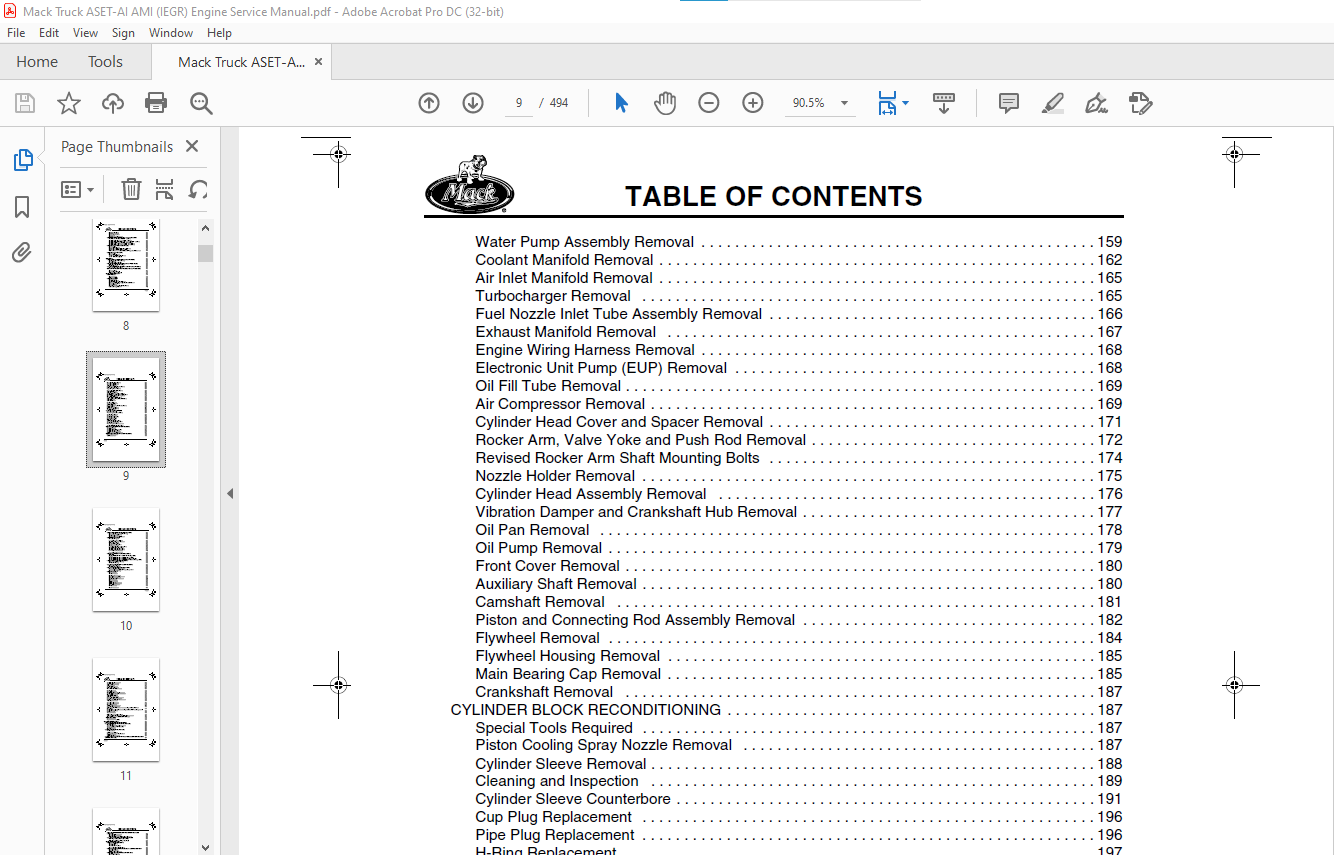Select page 10 thumbnail
Image resolution: width=1334 pixels, height=855 pixels.
point(126,559)
